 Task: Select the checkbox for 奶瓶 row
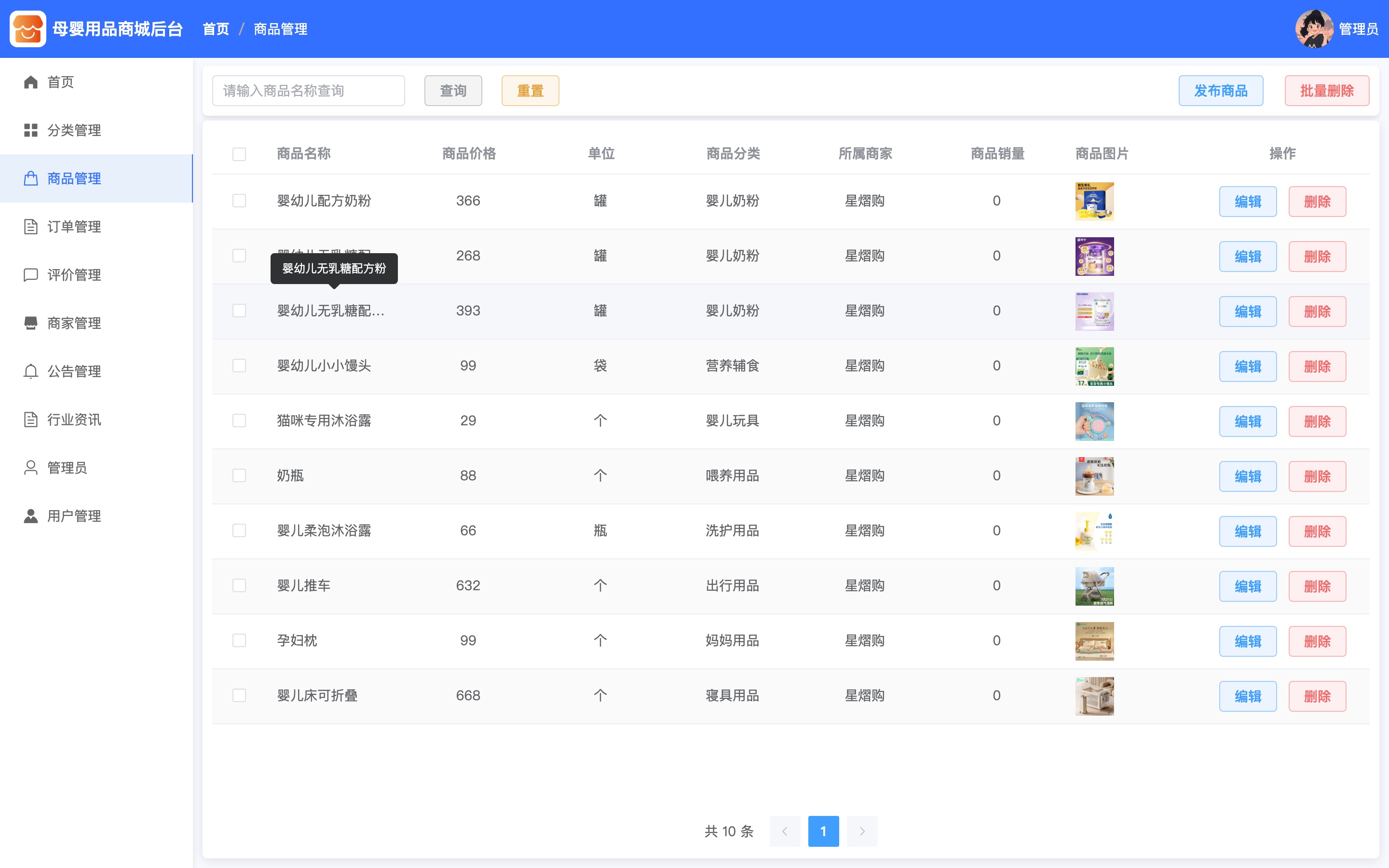click(239, 476)
